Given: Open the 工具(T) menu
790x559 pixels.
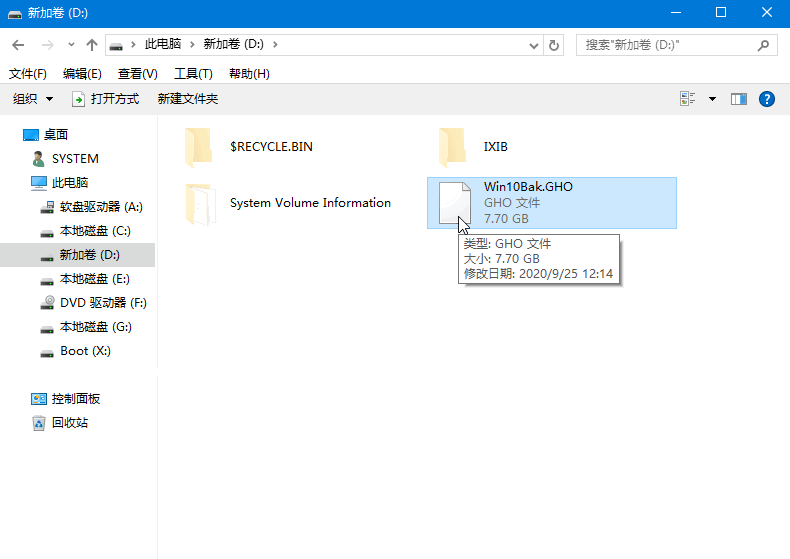Looking at the screenshot, I should click(x=193, y=74).
